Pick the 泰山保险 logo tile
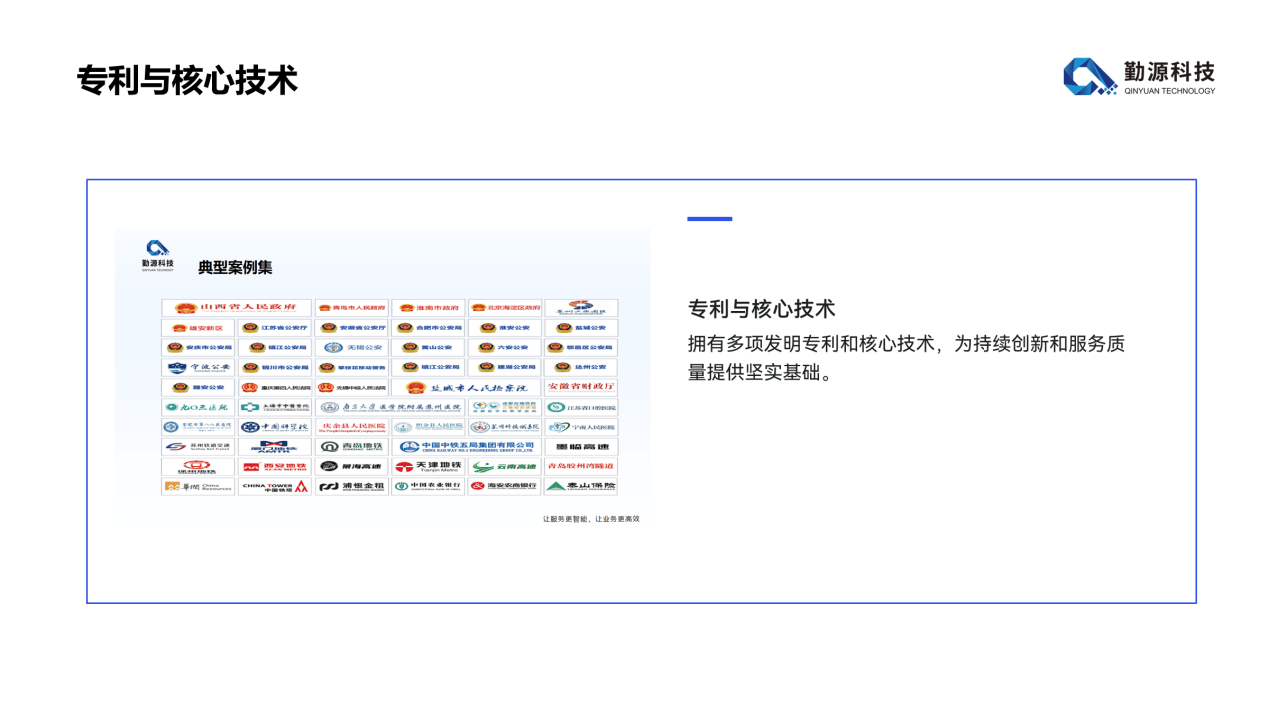1269x714 pixels. (581, 487)
